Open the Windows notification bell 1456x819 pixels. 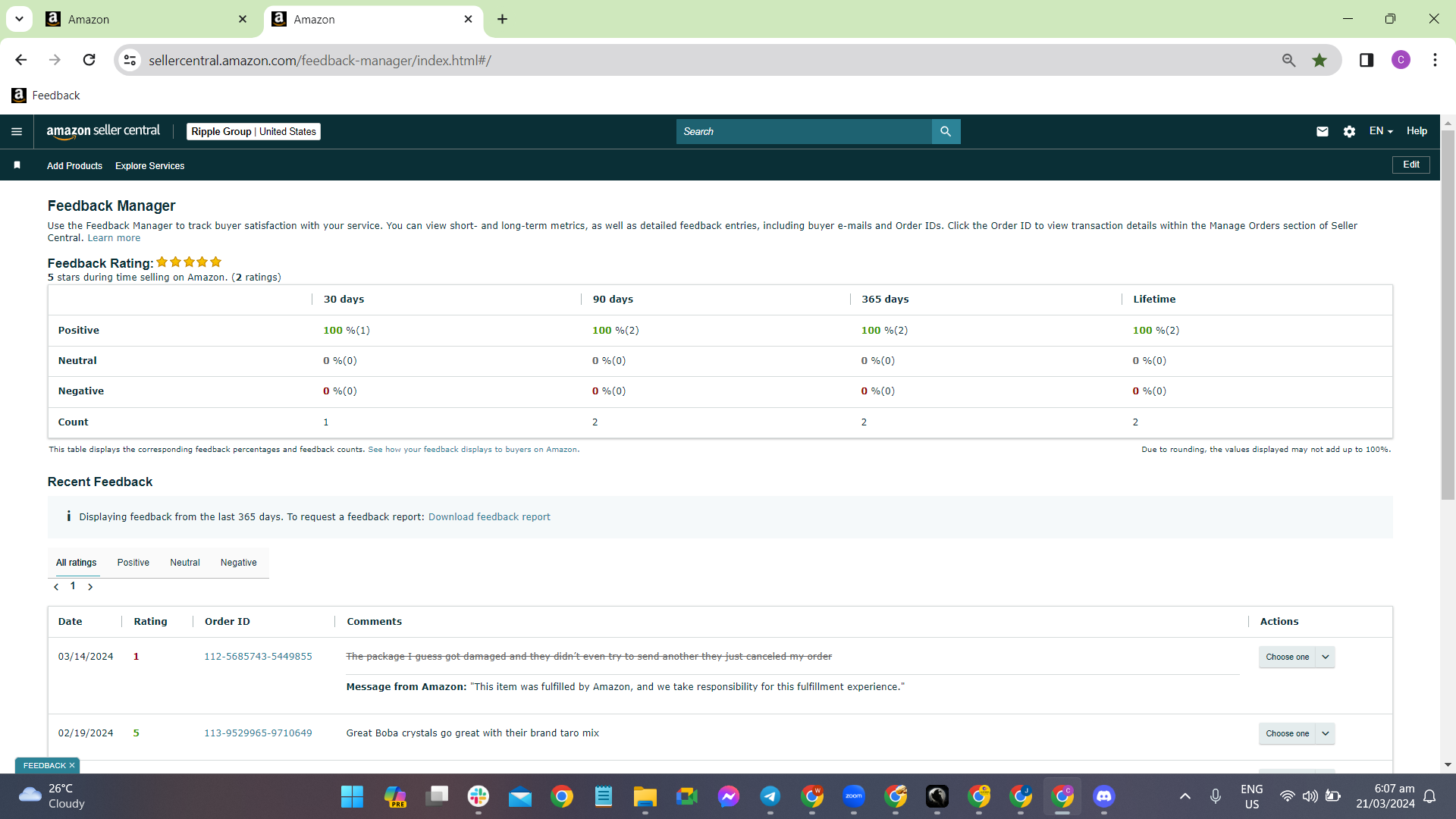pos(1429,796)
